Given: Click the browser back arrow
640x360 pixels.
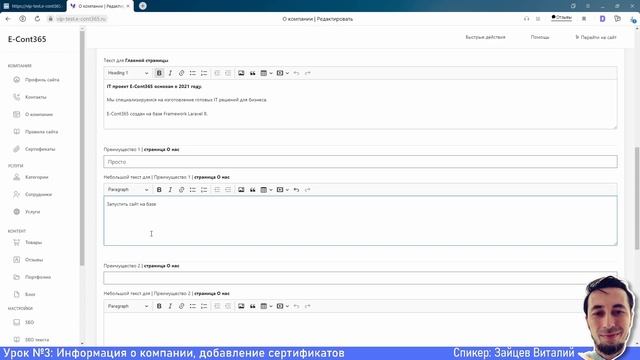Looking at the screenshot, I should pos(8,19).
